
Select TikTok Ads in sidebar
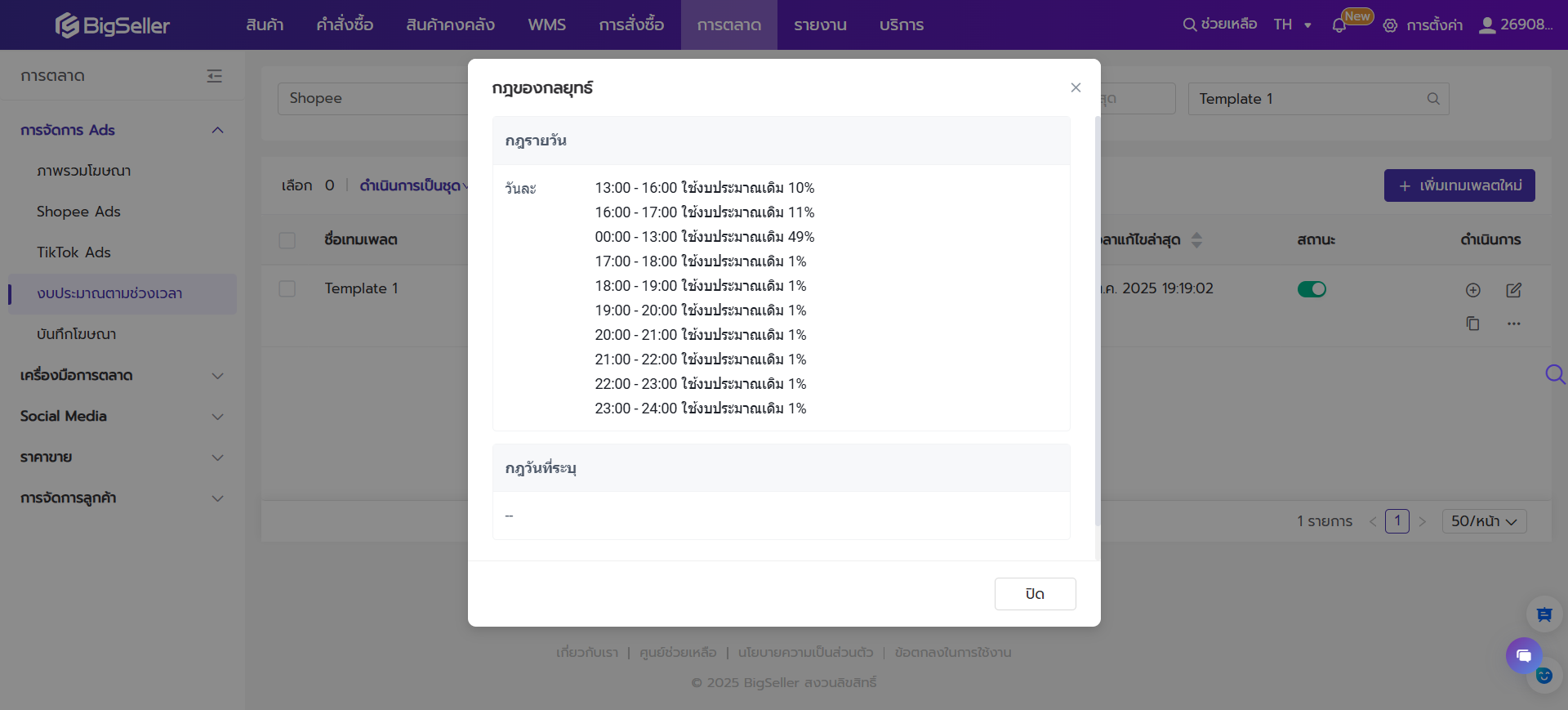[73, 253]
